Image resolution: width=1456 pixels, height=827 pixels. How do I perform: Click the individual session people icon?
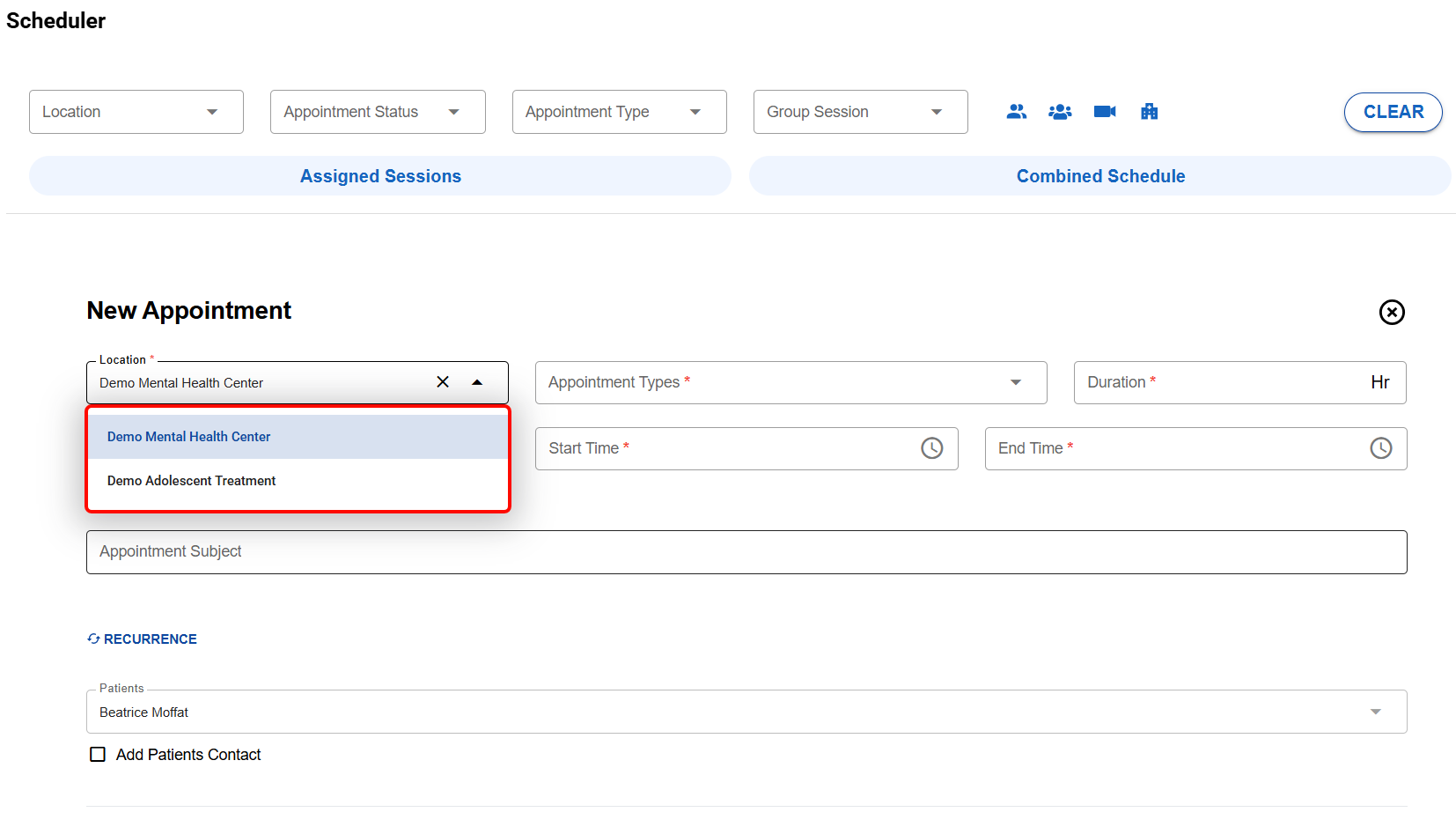(1016, 112)
